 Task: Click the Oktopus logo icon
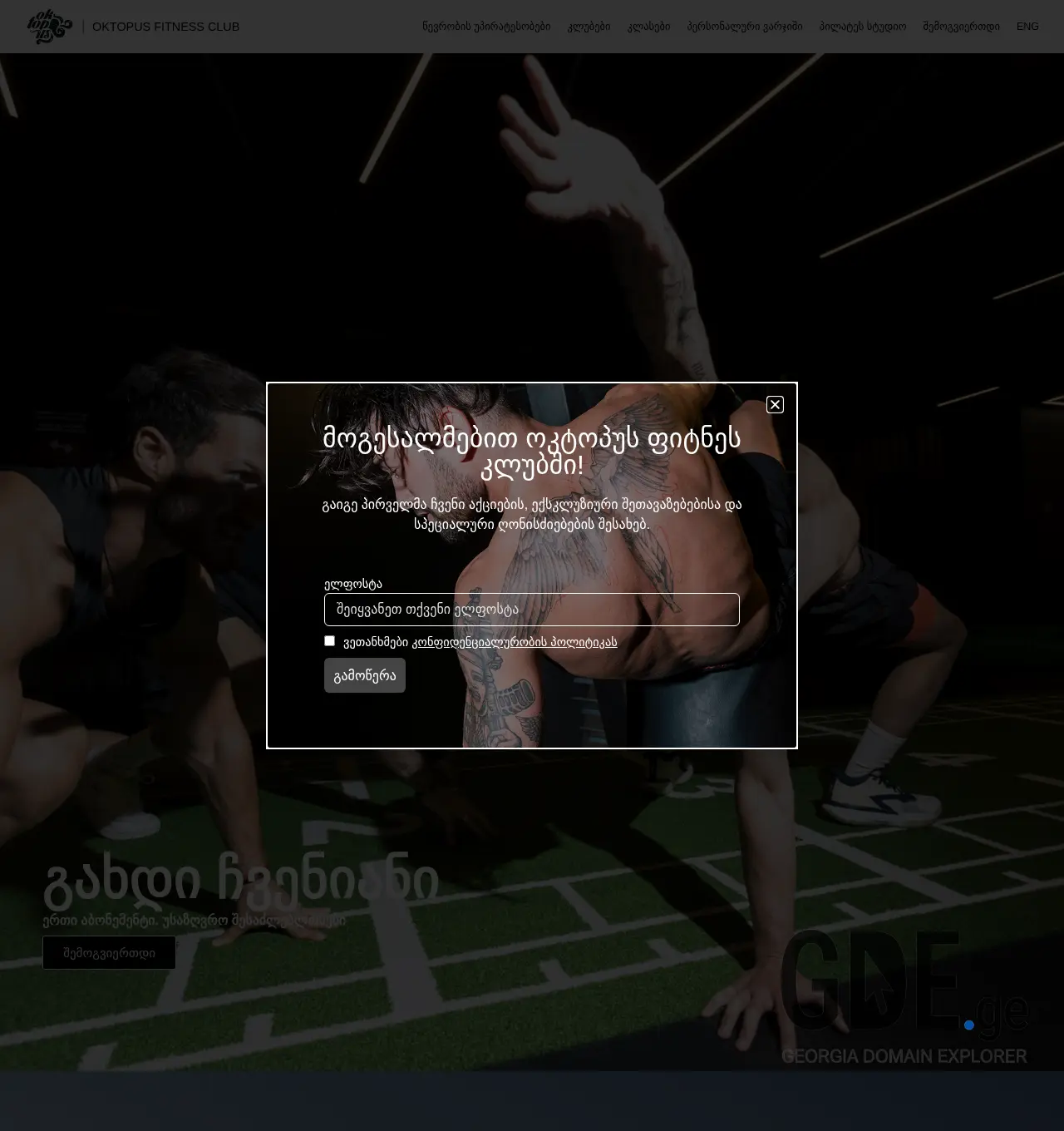click(x=50, y=26)
